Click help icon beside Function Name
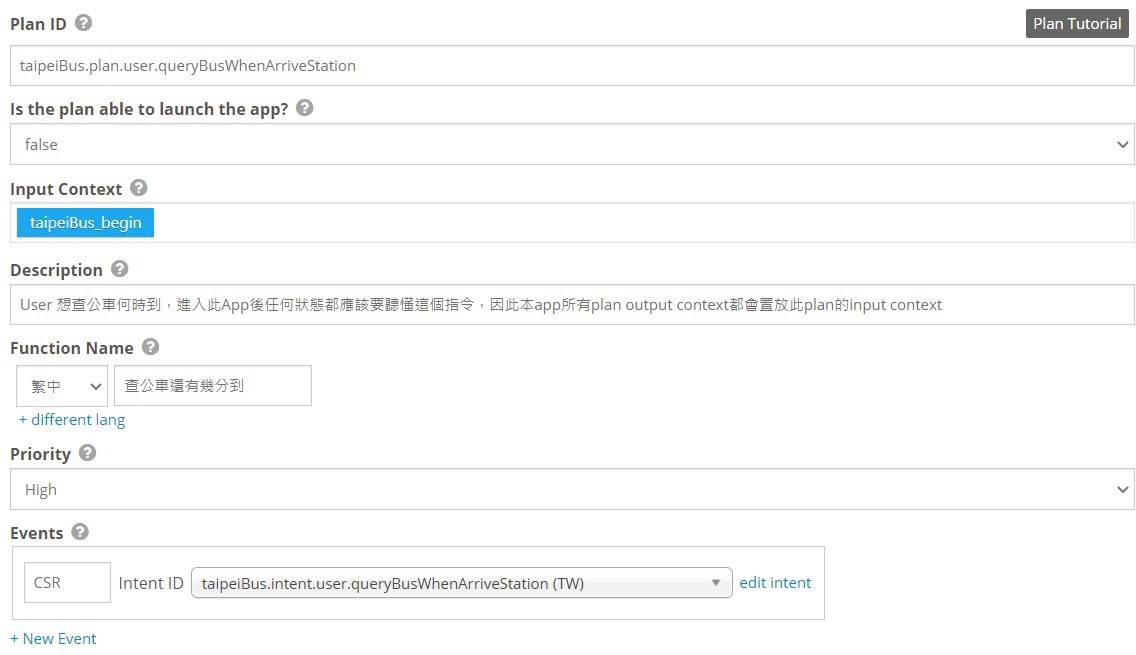 click(x=150, y=347)
